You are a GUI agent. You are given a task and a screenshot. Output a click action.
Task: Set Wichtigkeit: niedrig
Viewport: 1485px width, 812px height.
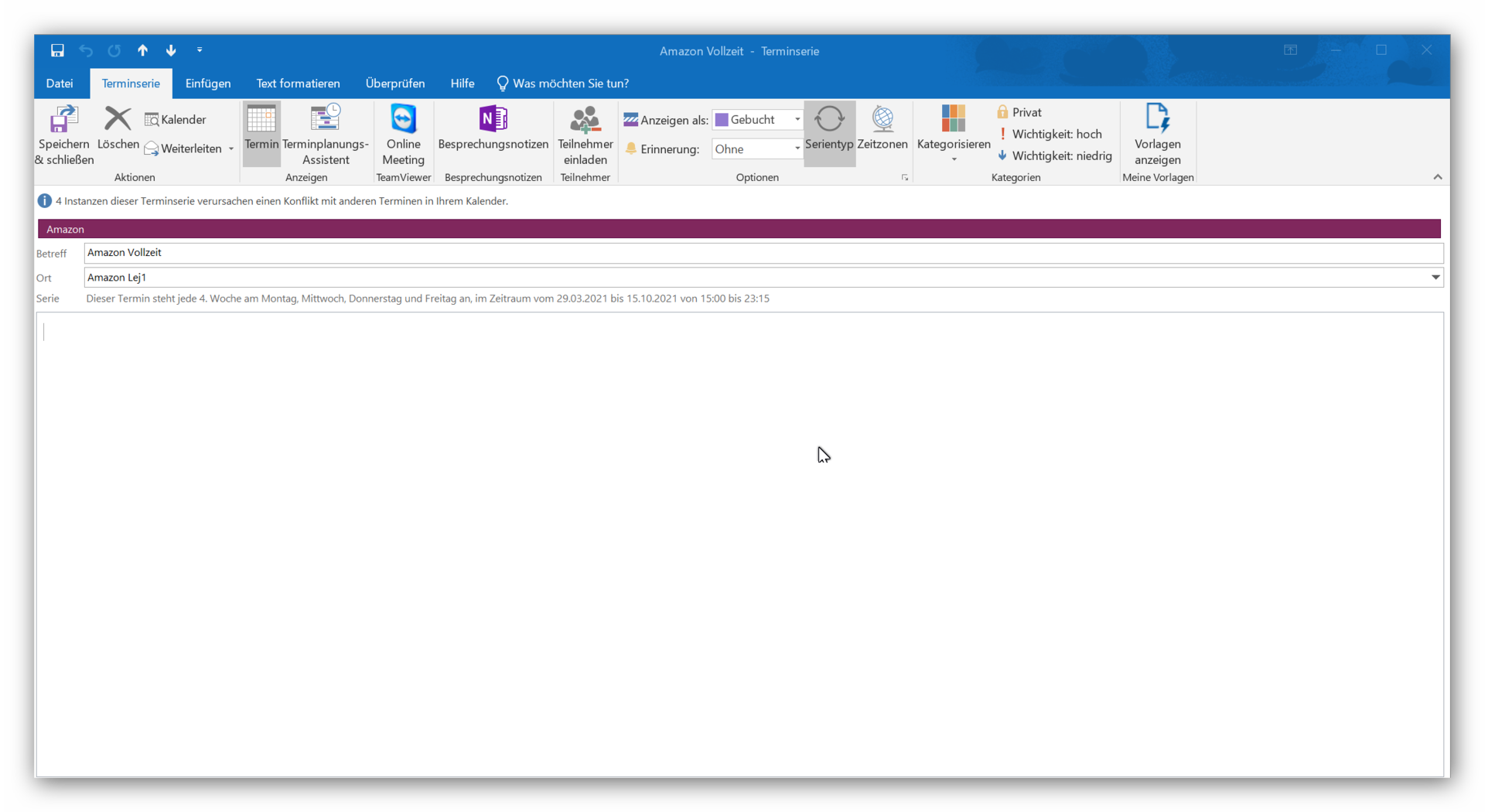(x=1055, y=156)
